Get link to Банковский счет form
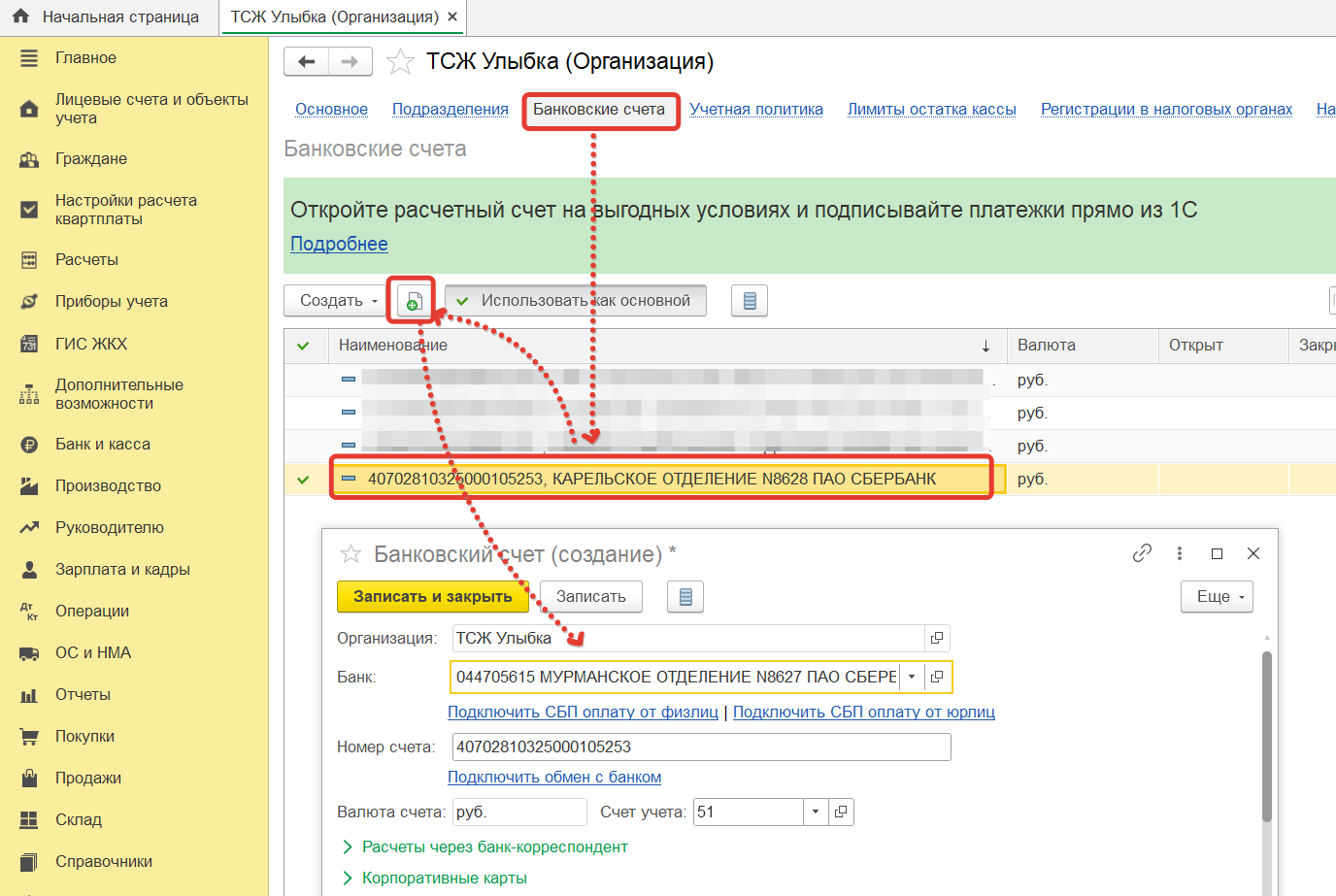Image resolution: width=1336 pixels, height=896 pixels. pos(1142,553)
